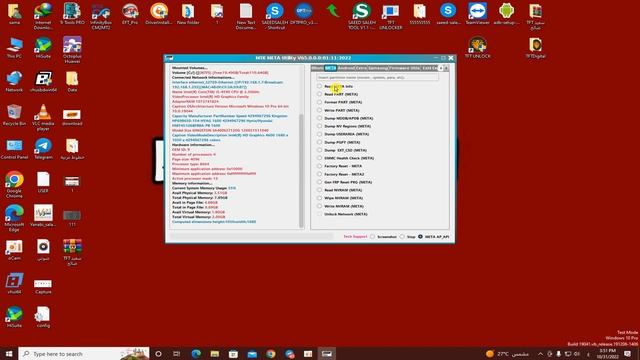
Task: Click the Windows Start button
Action: [9, 353]
